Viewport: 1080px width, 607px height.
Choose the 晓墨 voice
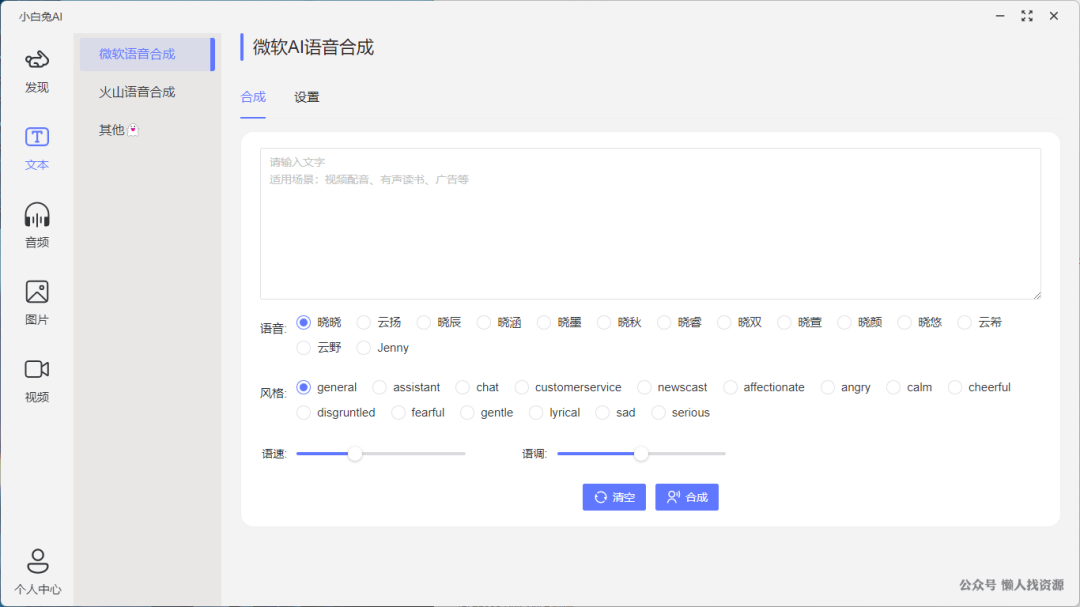pos(544,322)
